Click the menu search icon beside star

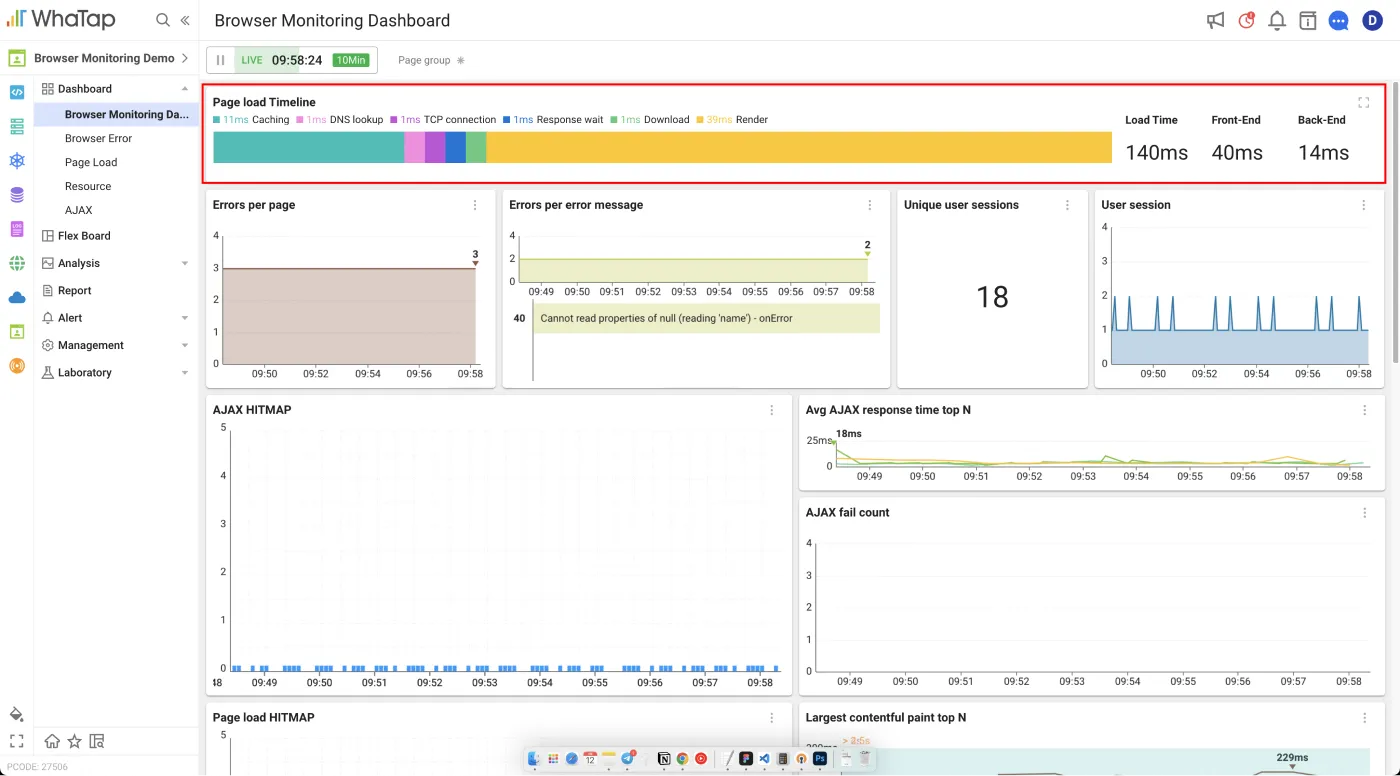click(97, 741)
